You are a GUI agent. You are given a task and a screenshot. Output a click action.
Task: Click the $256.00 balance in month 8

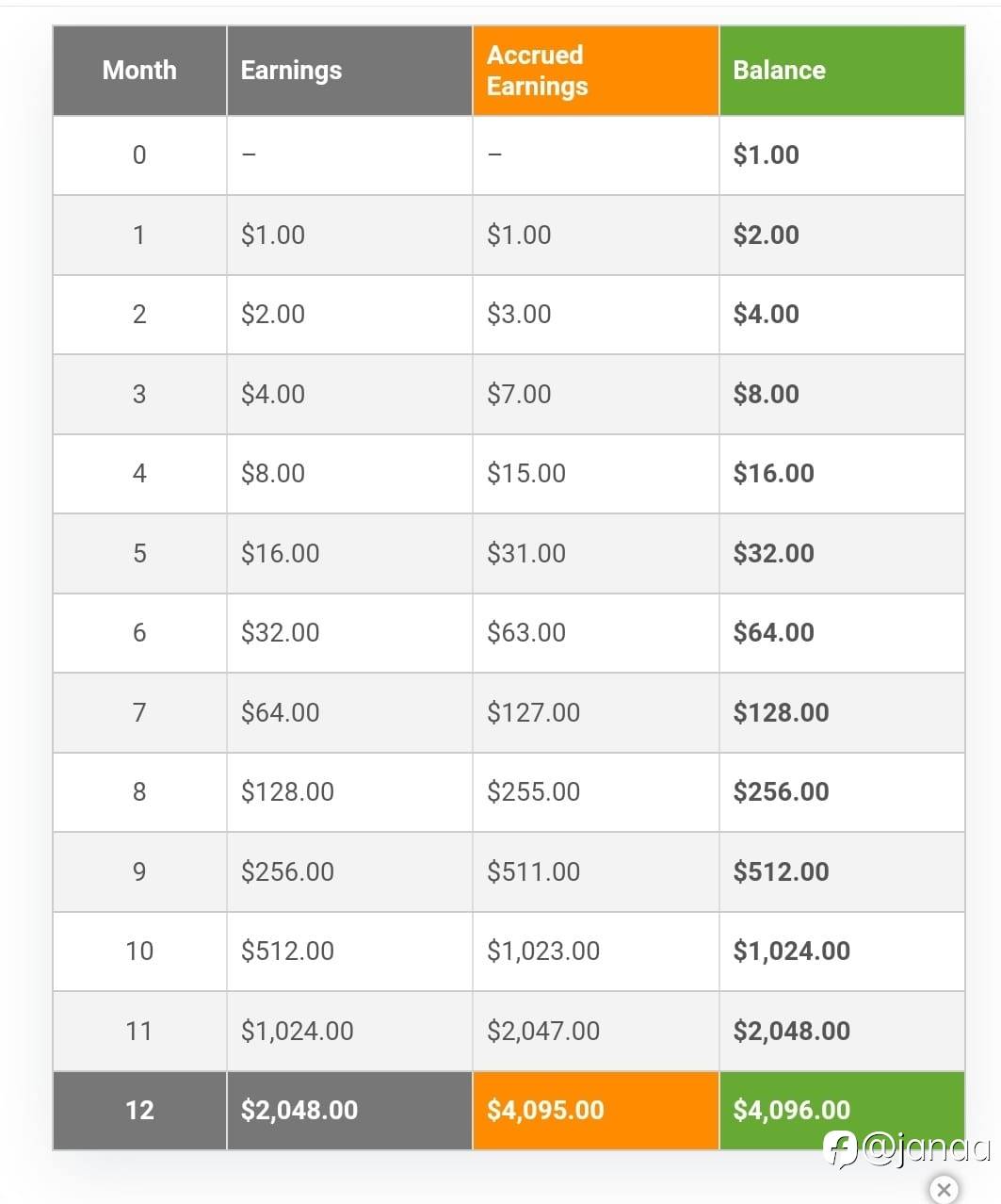(781, 791)
